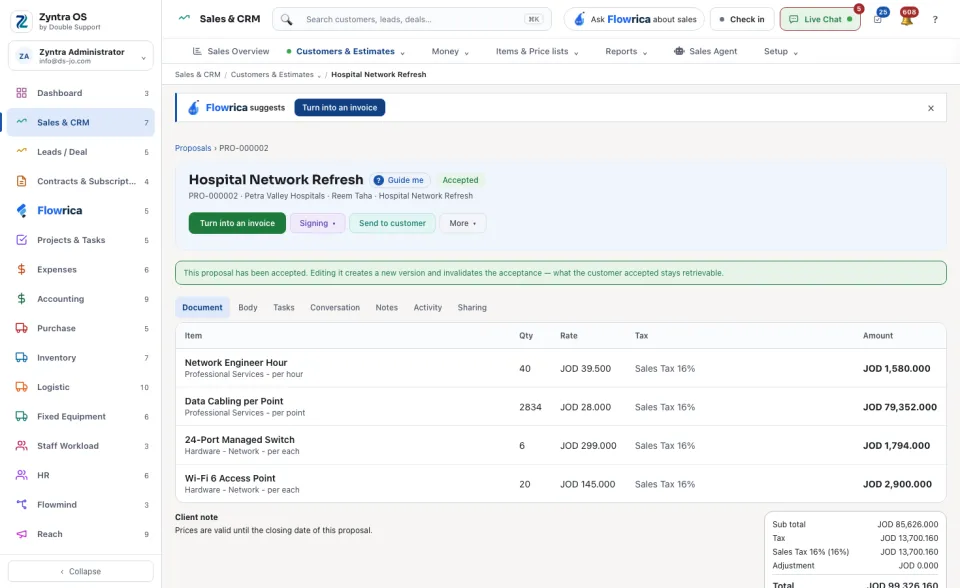Click the blue Turn into an invoice suggestion

(x=340, y=108)
